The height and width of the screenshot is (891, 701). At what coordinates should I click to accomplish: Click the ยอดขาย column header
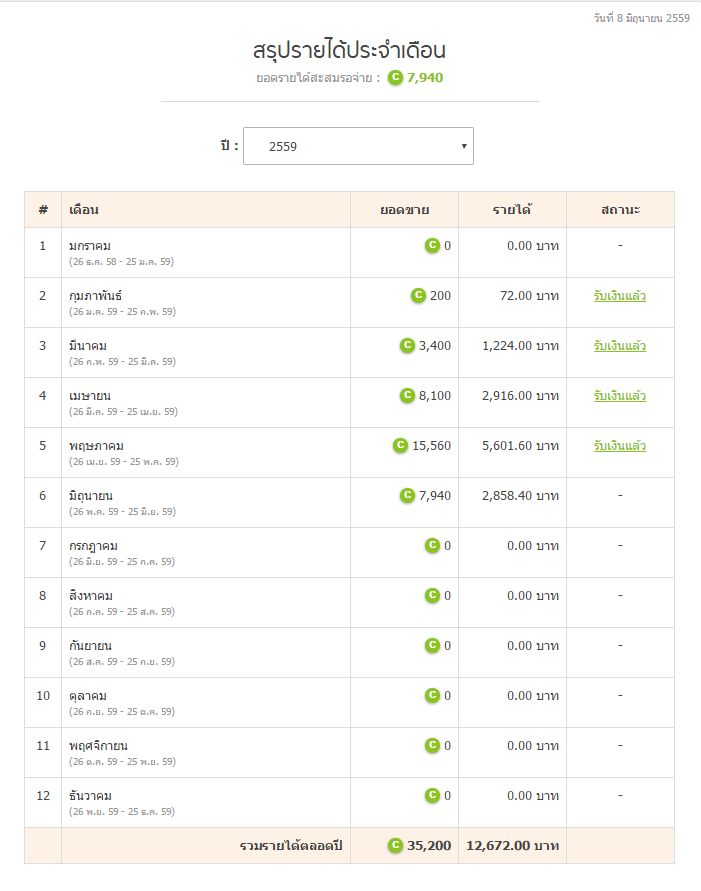pos(404,210)
